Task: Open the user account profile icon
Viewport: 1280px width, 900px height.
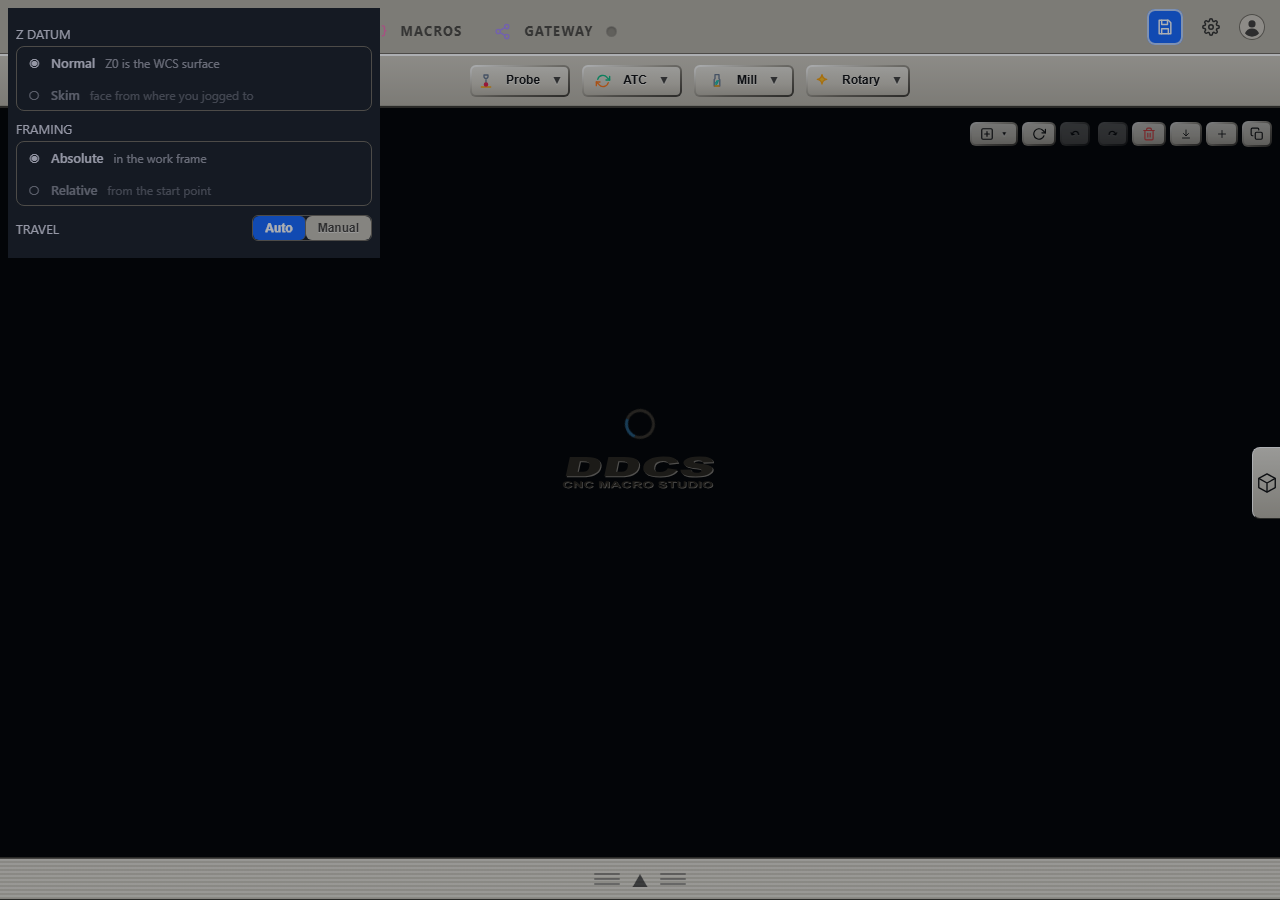Action: tap(1252, 27)
